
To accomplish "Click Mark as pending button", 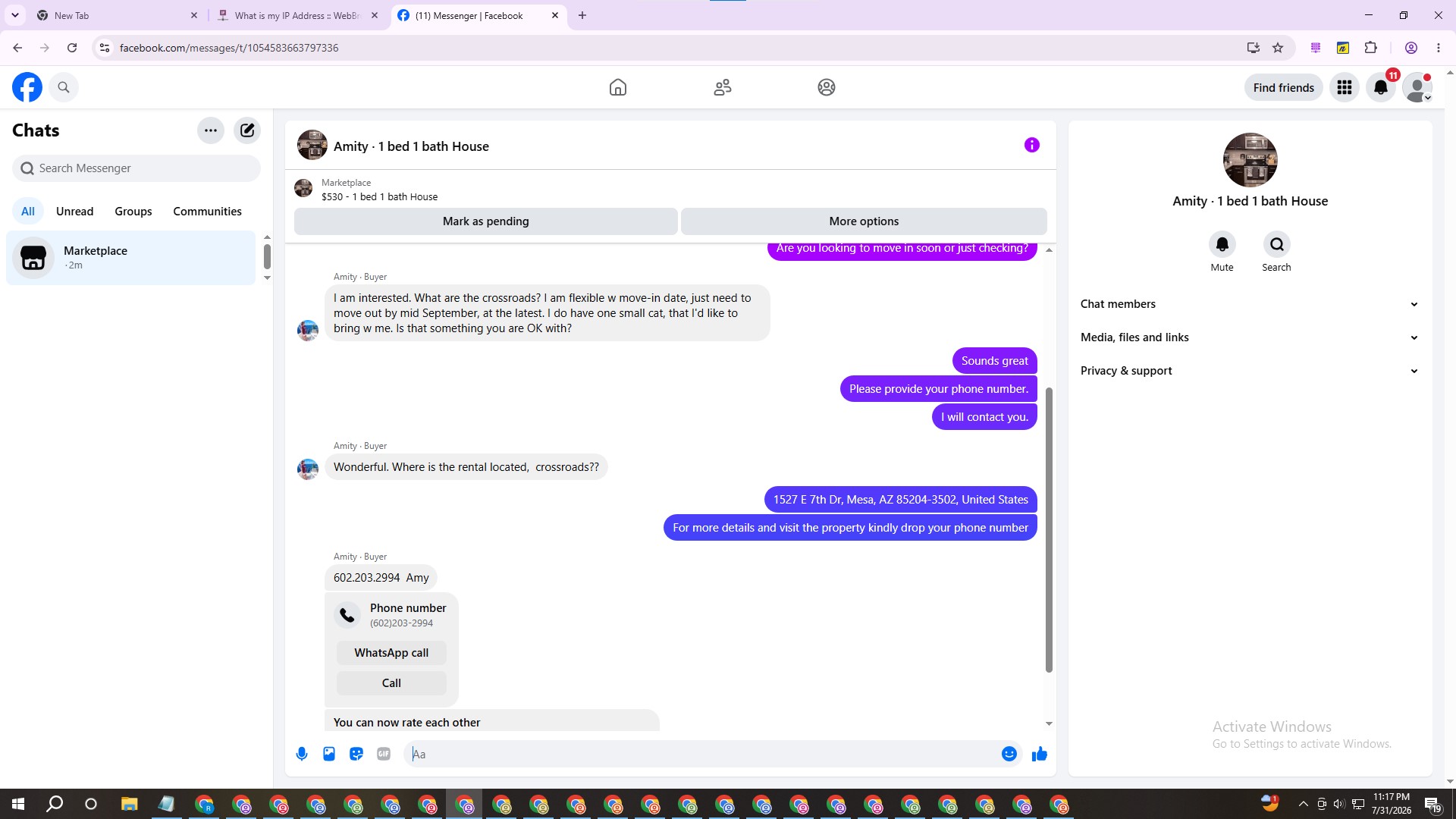I will [486, 221].
